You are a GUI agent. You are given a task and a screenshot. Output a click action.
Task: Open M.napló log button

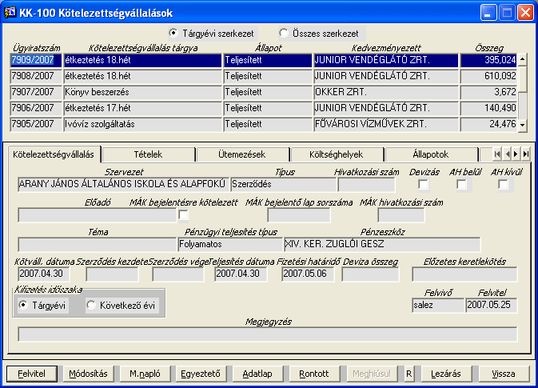coord(145,374)
